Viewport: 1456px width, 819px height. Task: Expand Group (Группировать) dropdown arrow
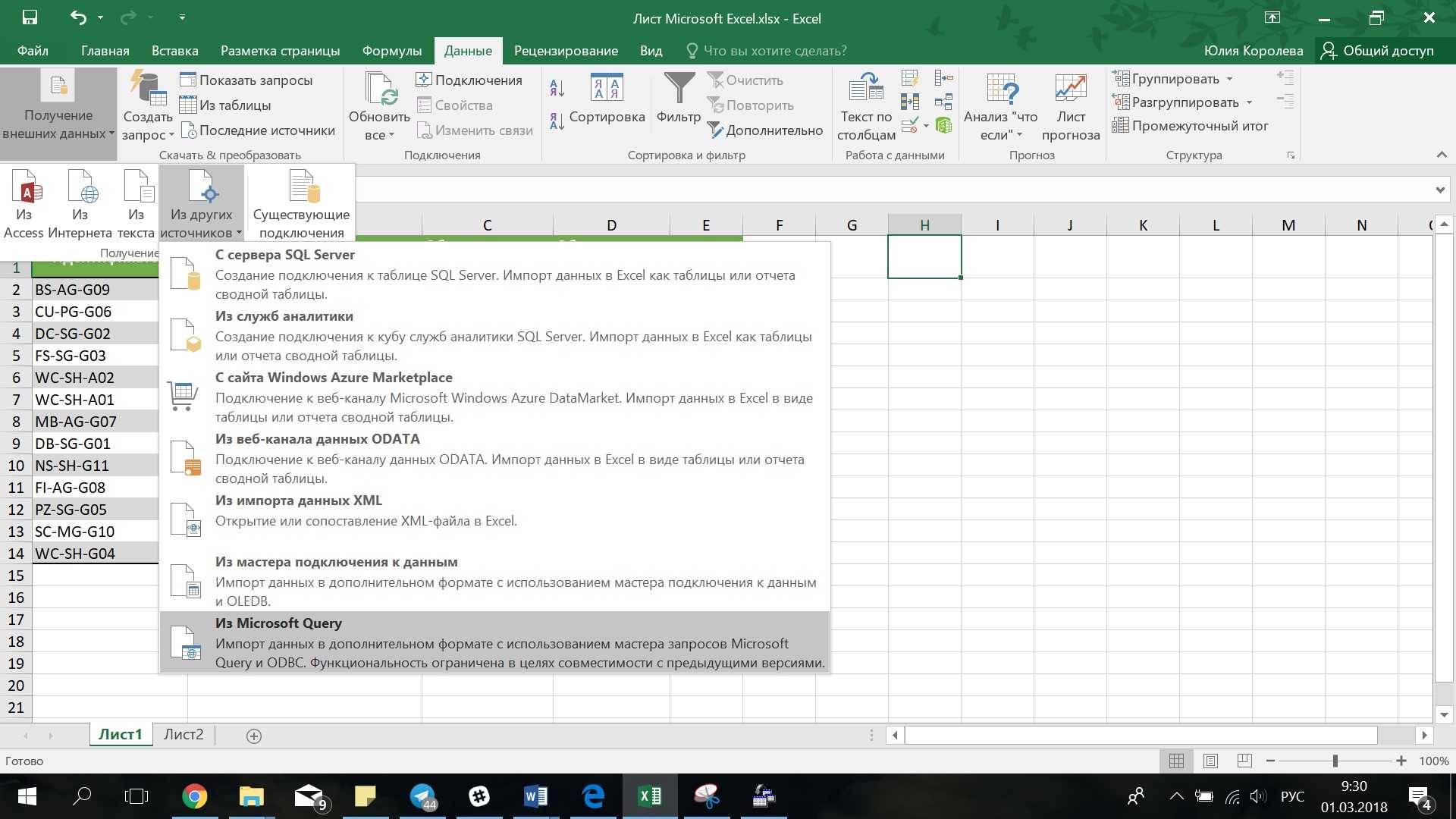pyautogui.click(x=1229, y=79)
